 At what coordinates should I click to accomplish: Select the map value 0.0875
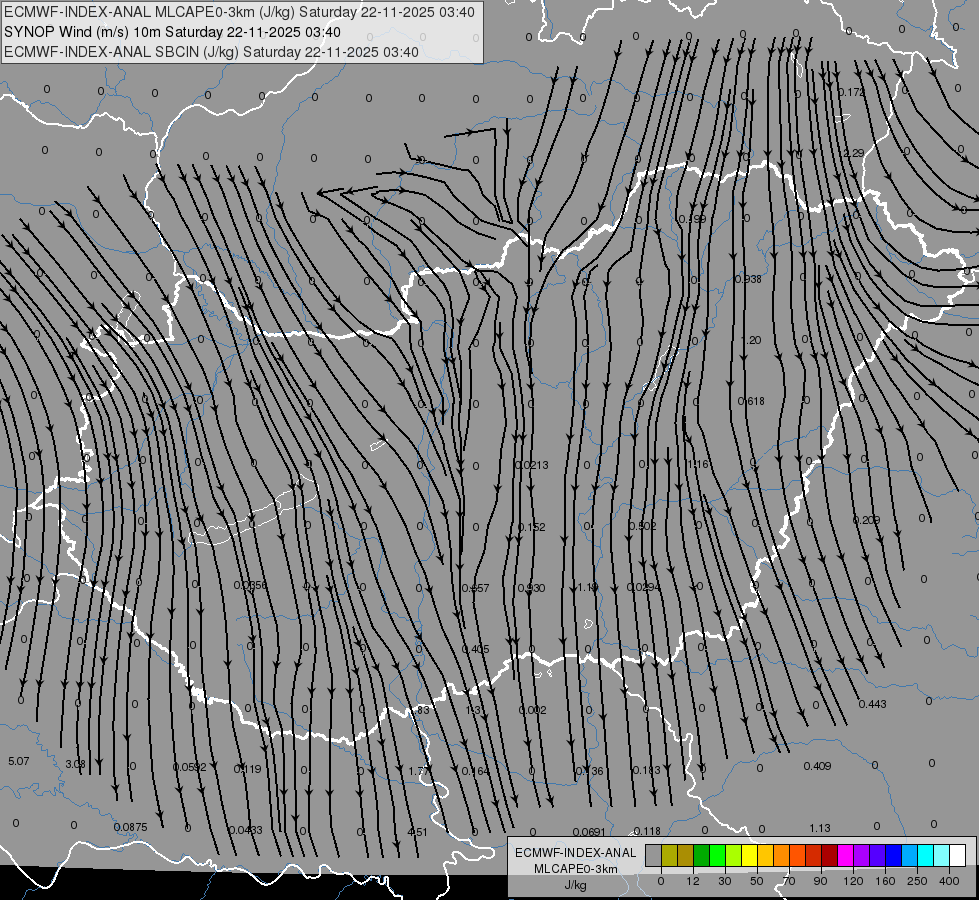[x=130, y=828]
